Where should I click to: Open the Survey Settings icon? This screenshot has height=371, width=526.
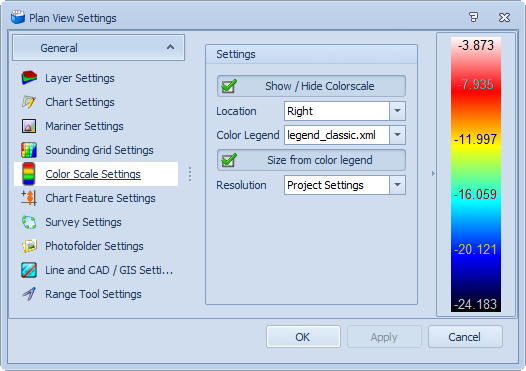coord(29,222)
